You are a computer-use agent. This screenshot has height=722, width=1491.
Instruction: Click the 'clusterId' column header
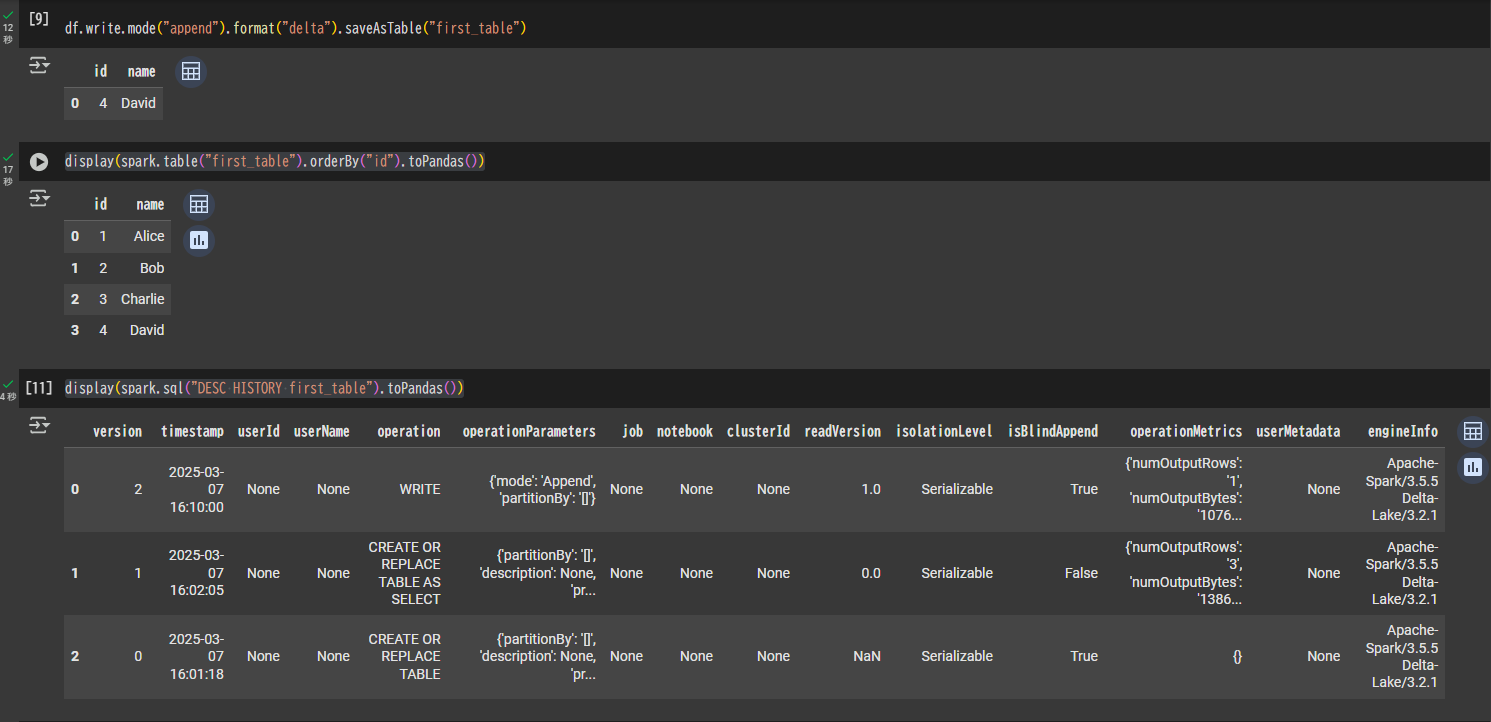tap(758, 432)
